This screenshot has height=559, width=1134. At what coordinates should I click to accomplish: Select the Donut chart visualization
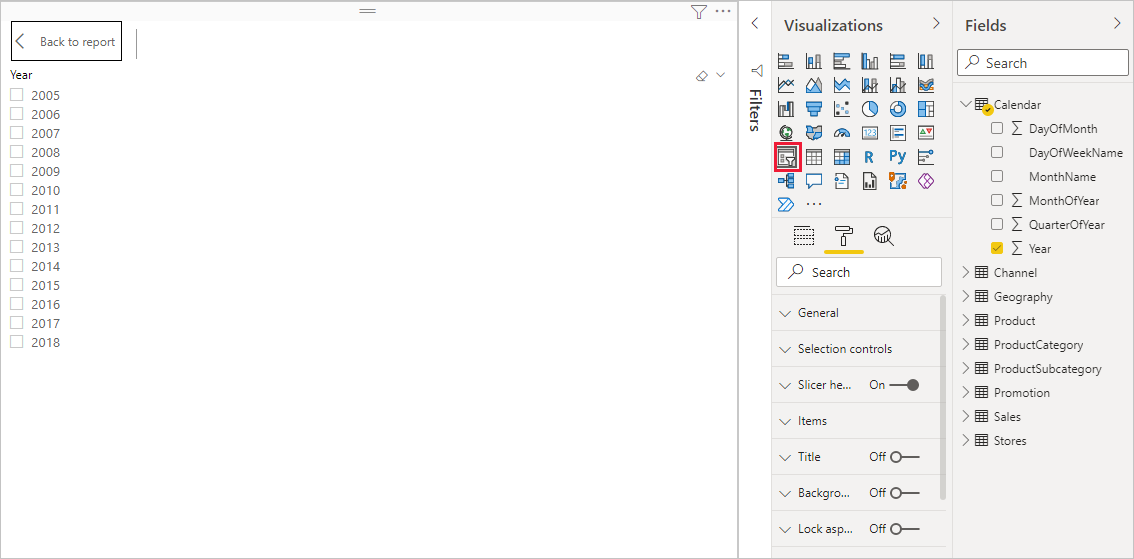[x=898, y=109]
